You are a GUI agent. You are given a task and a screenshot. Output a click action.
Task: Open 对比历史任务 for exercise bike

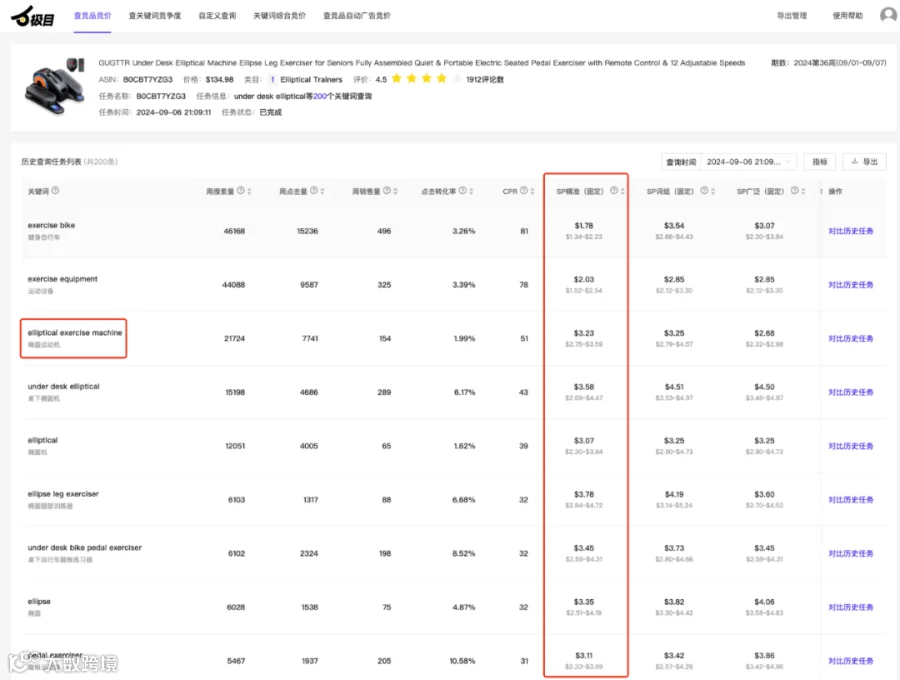(x=851, y=231)
